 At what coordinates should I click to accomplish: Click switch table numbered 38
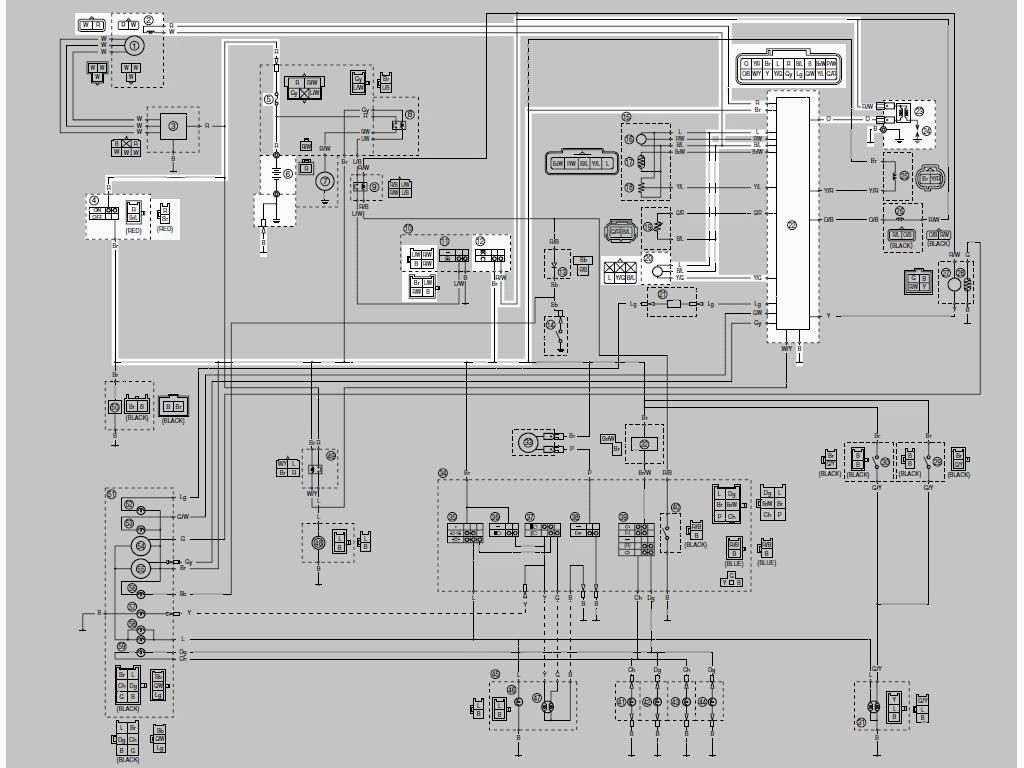pyautogui.click(x=584, y=530)
